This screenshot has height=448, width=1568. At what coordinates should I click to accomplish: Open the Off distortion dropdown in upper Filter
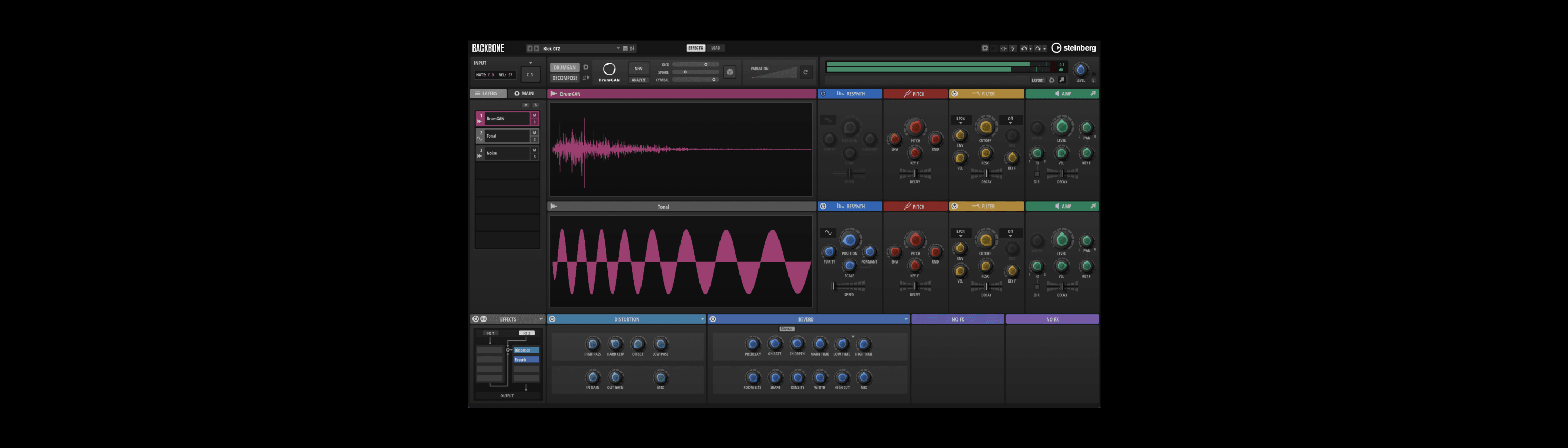1010,120
